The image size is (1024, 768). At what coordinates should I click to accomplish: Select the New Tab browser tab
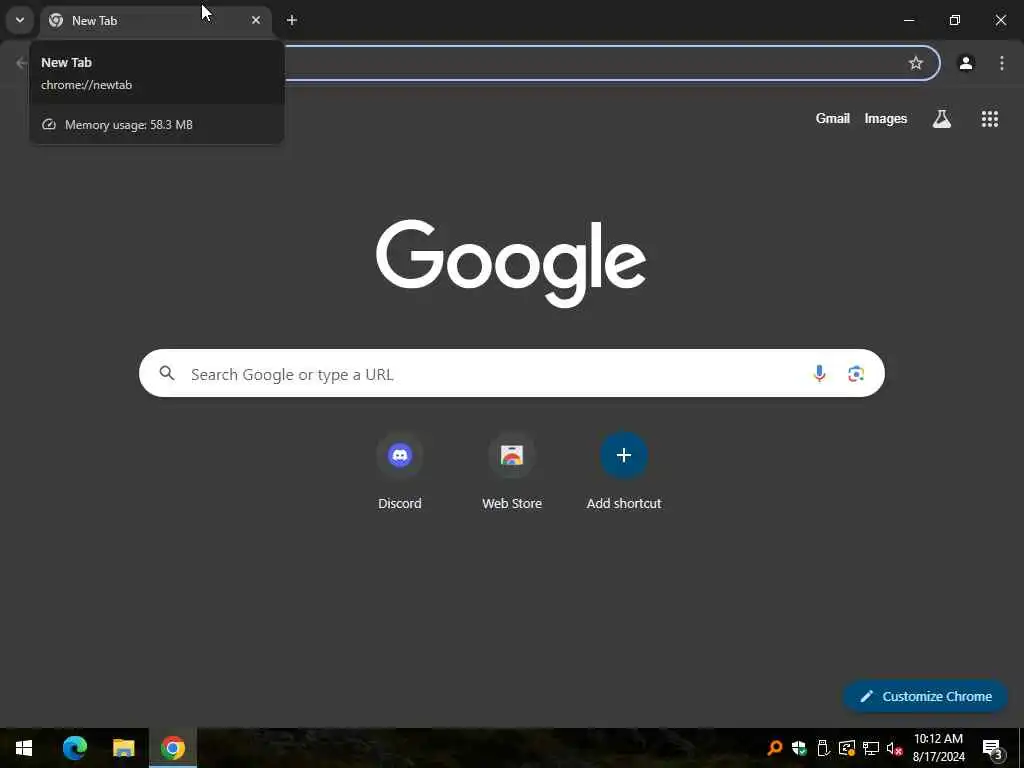coord(156,20)
